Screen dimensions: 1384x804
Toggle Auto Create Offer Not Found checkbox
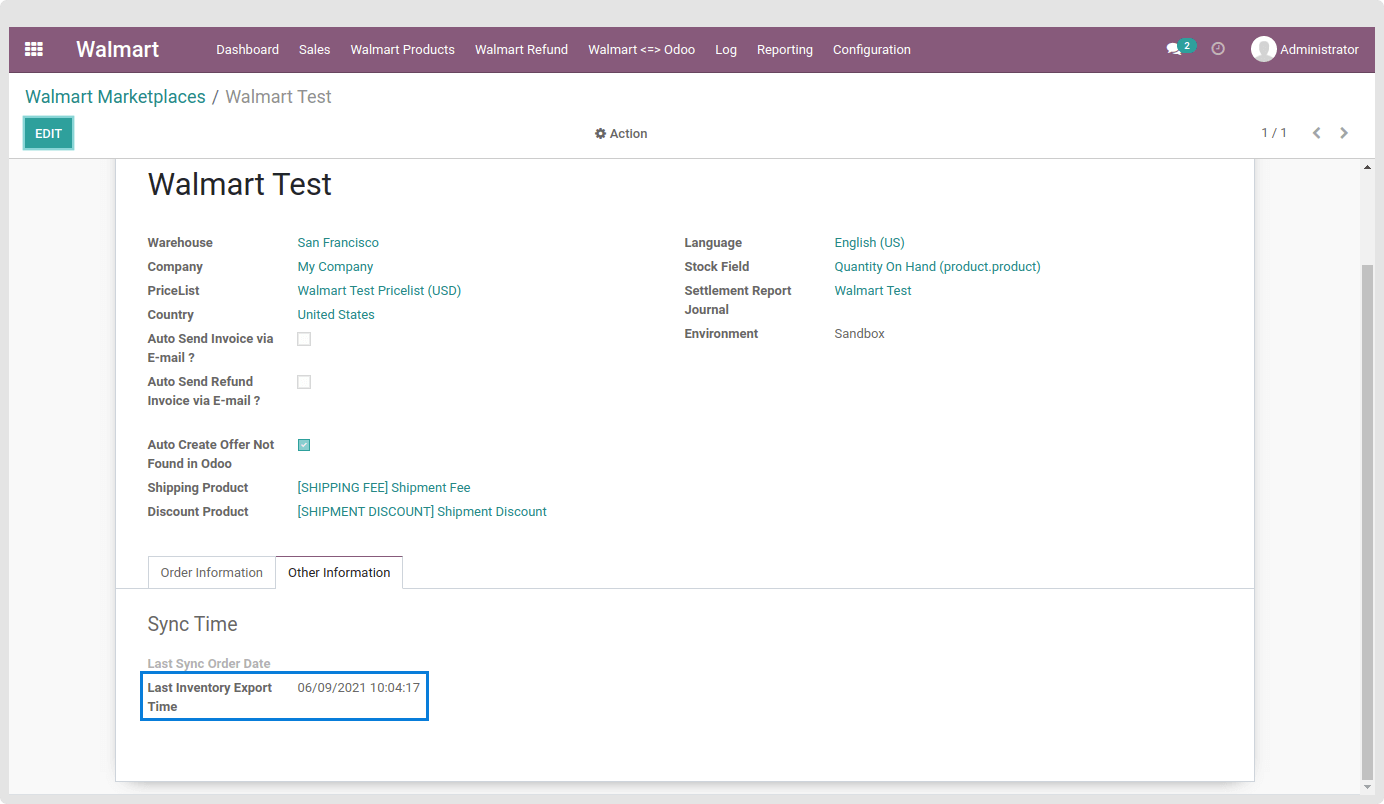(304, 445)
